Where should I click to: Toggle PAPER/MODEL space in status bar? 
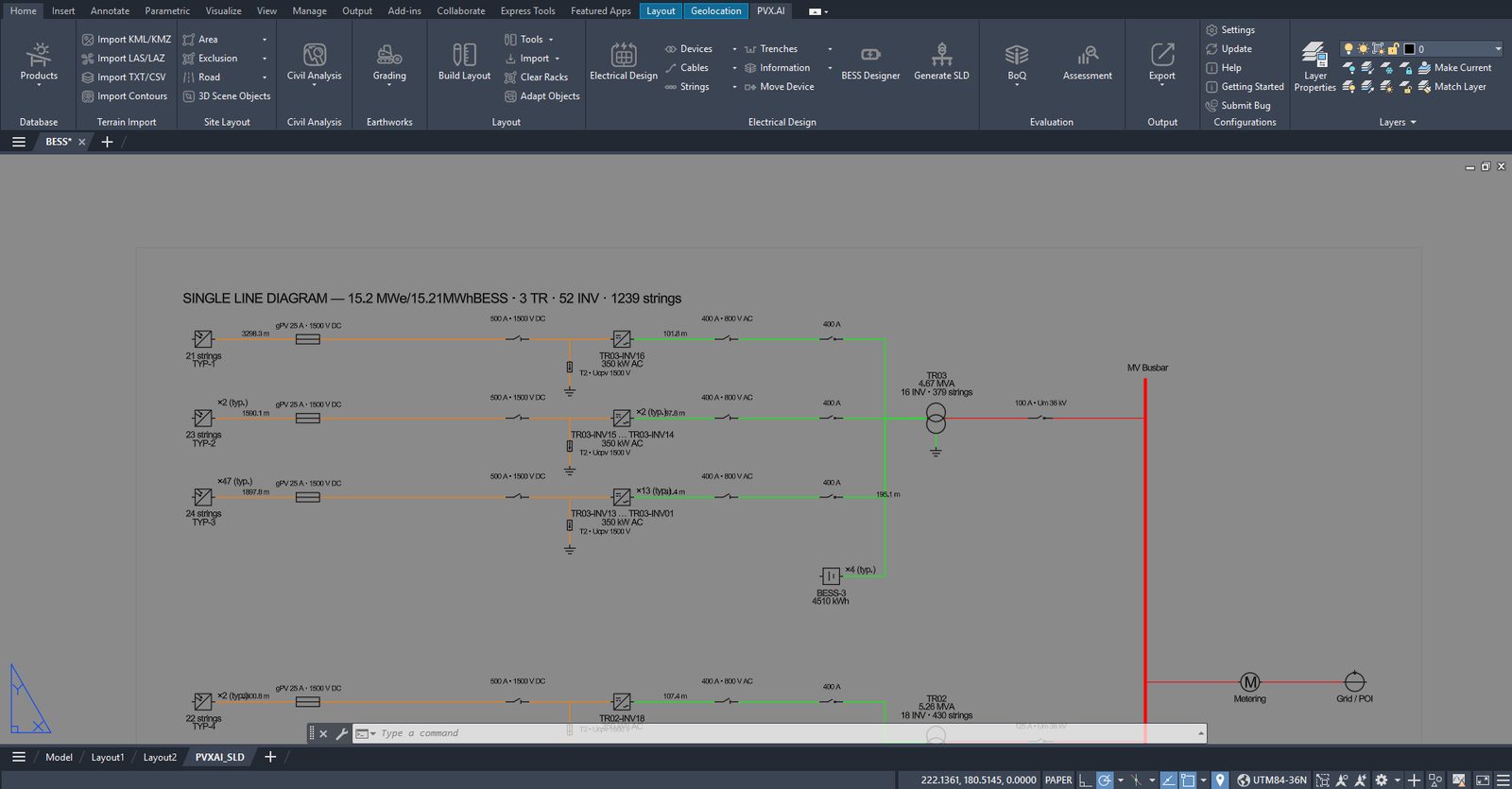(1058, 780)
